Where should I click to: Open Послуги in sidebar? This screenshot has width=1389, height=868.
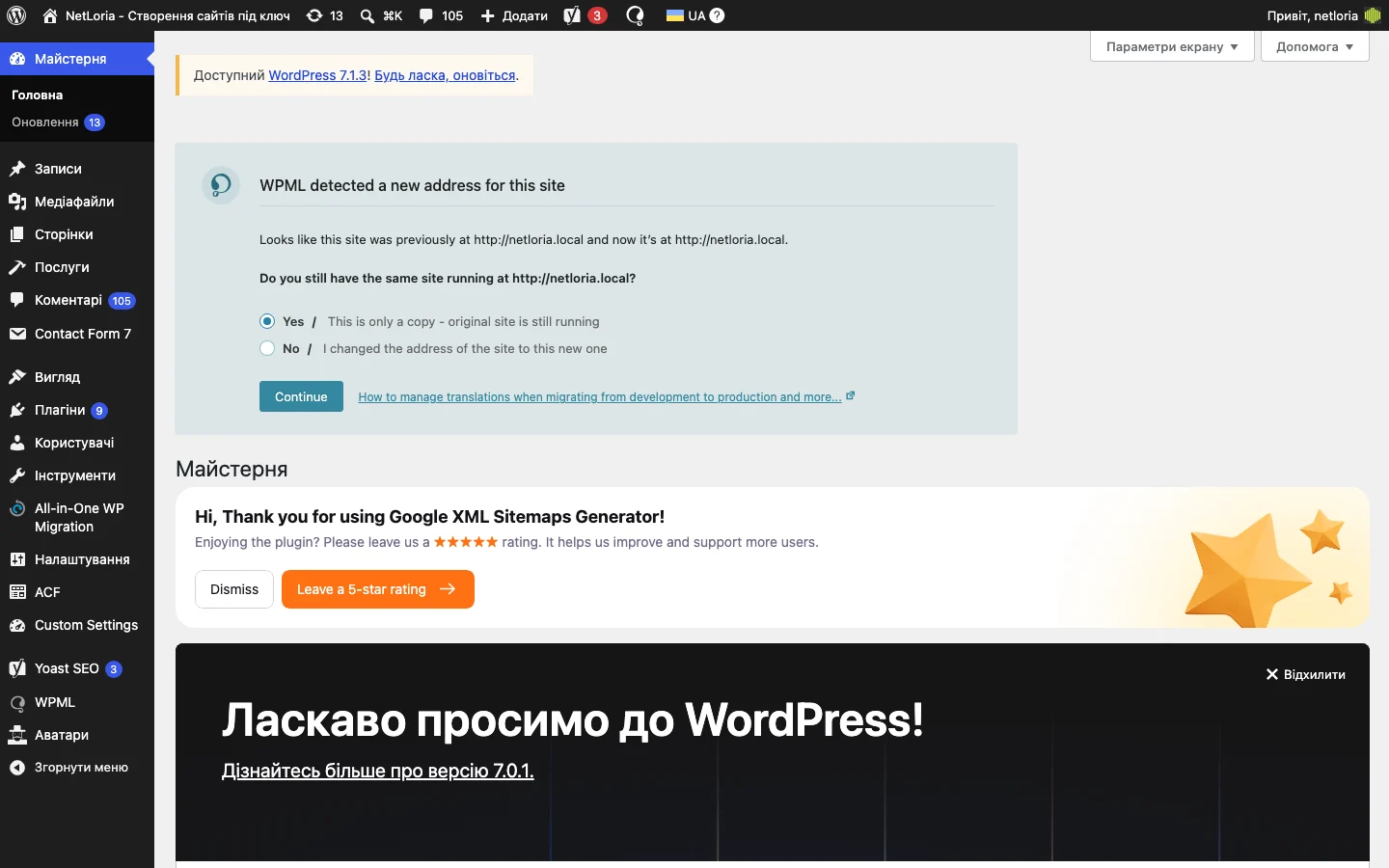(77, 267)
